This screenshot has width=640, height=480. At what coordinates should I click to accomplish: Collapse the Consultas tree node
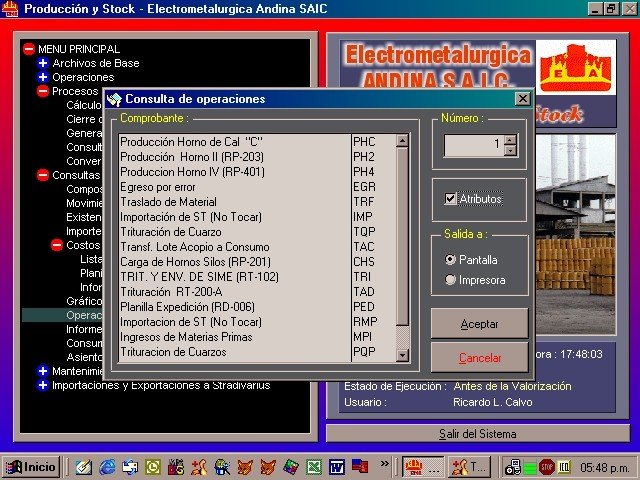coord(43,175)
